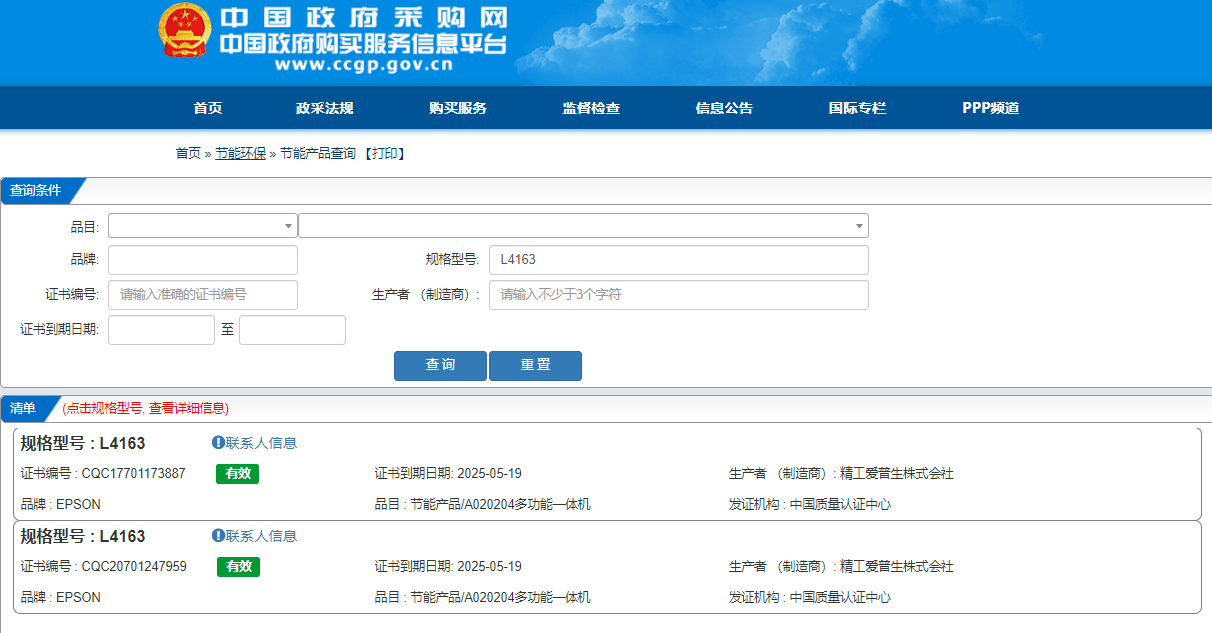Click certificate number CQC20701247959 text

click(x=134, y=567)
